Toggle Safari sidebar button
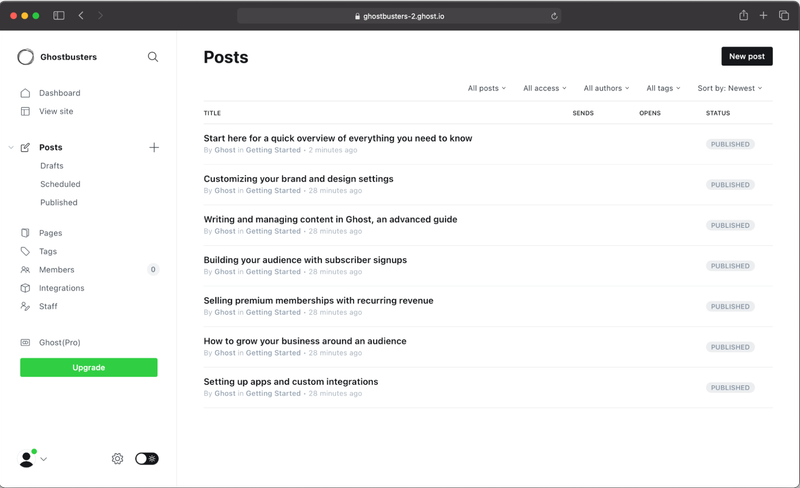This screenshot has width=800, height=488. (x=59, y=15)
